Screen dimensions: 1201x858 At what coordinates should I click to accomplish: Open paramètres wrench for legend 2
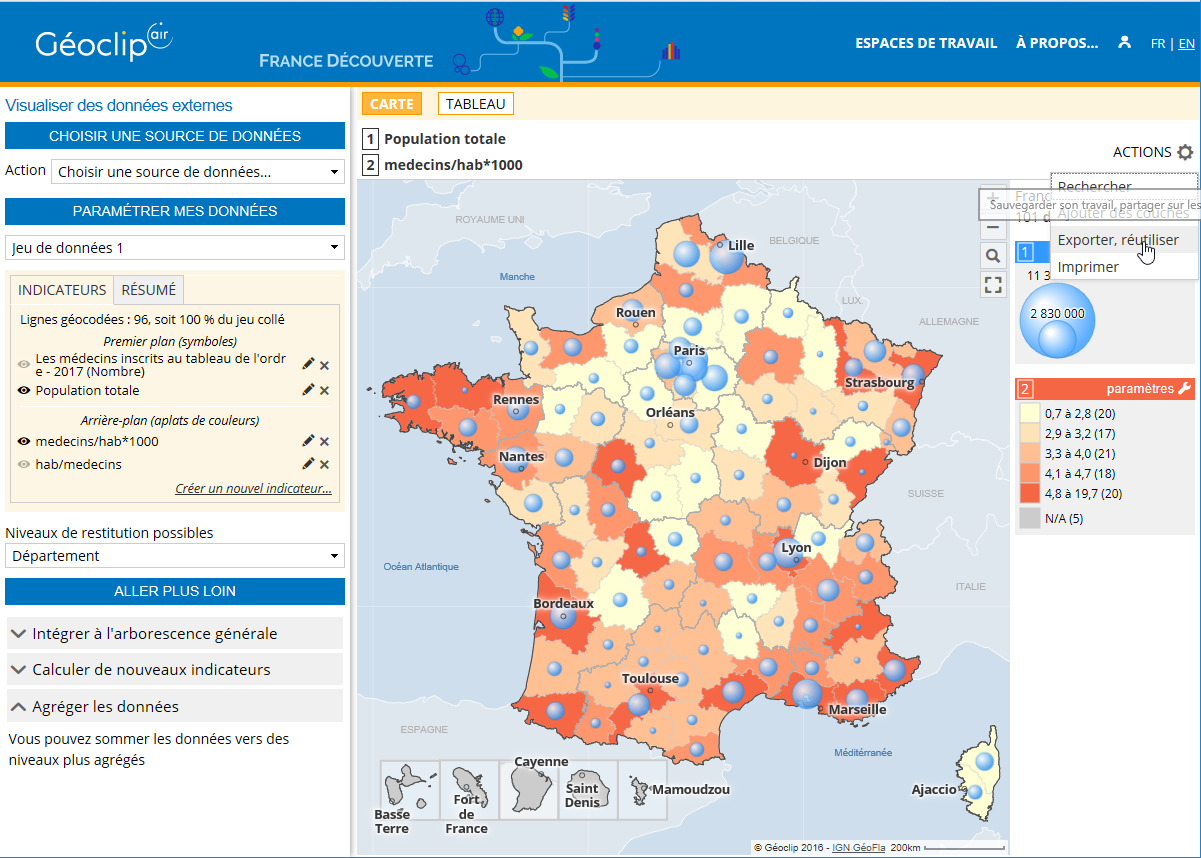(x=1185, y=389)
